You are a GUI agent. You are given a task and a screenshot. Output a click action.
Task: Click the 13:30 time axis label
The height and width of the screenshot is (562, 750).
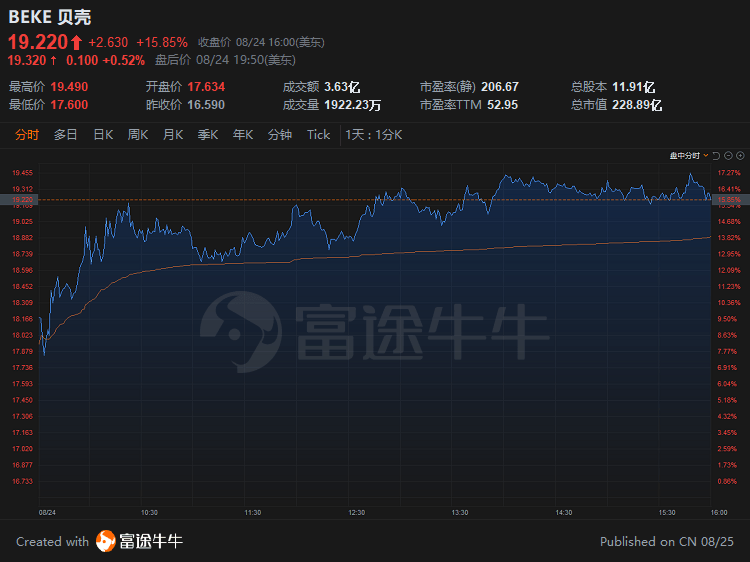(460, 513)
